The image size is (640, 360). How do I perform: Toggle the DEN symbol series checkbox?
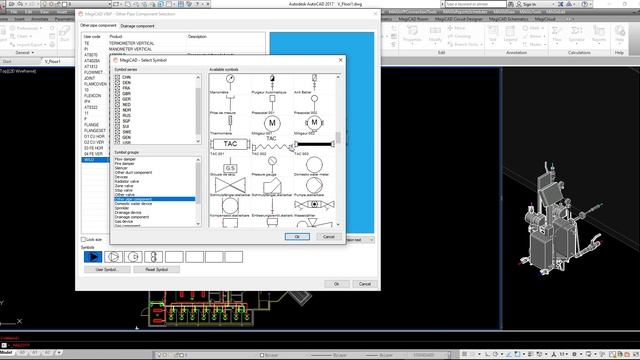pyautogui.click(x=117, y=82)
